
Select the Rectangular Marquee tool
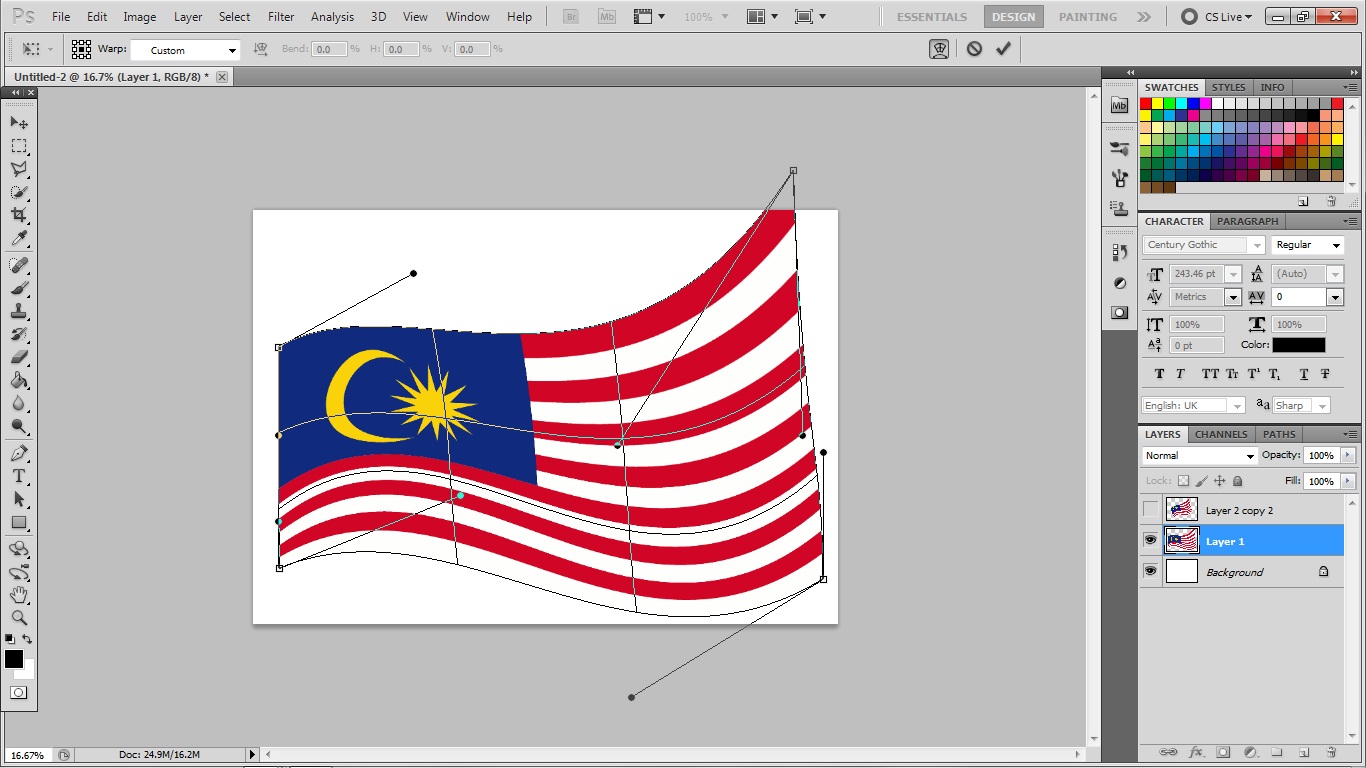pos(19,146)
